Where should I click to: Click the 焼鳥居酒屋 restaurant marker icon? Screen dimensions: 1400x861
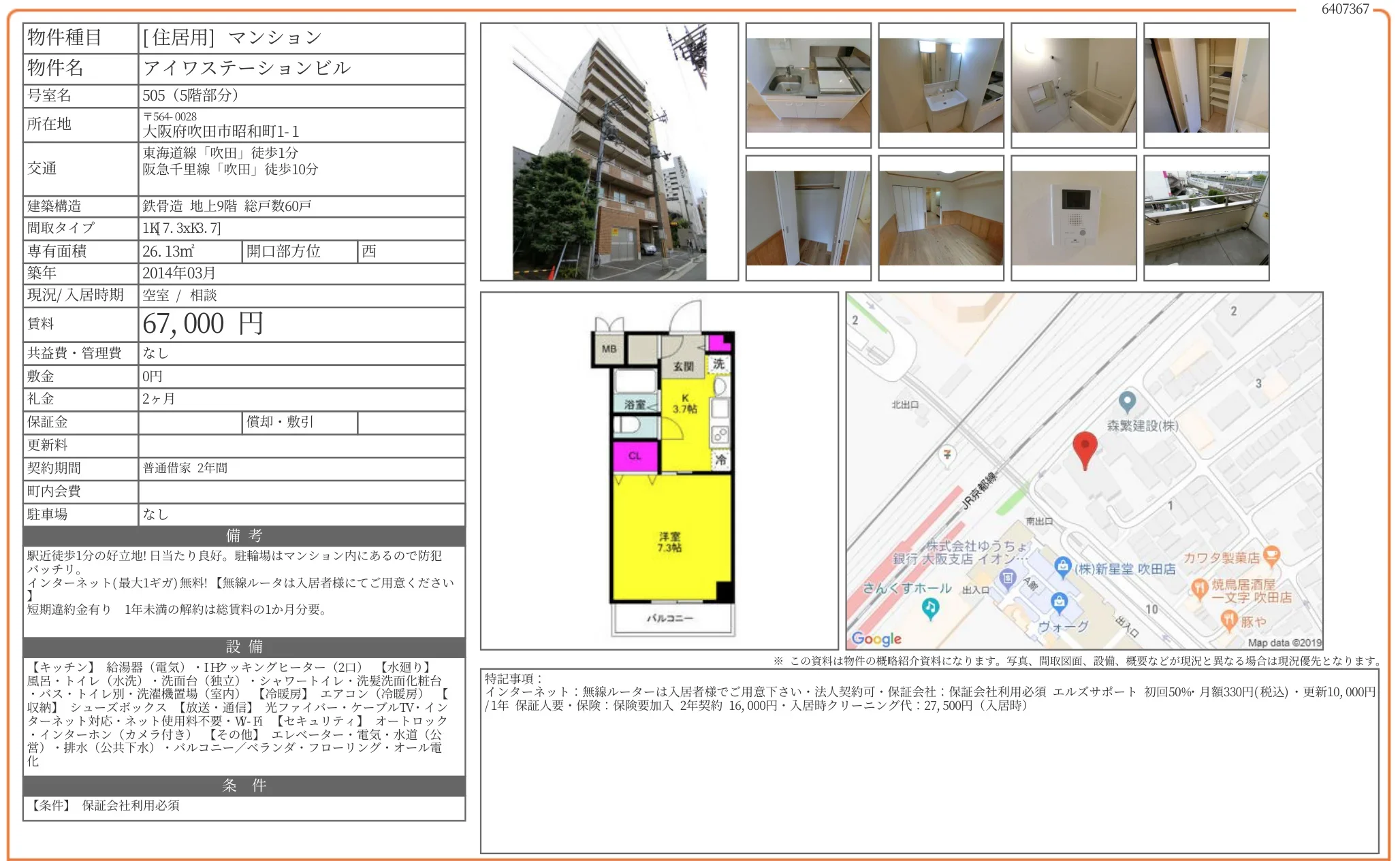coord(1199,588)
